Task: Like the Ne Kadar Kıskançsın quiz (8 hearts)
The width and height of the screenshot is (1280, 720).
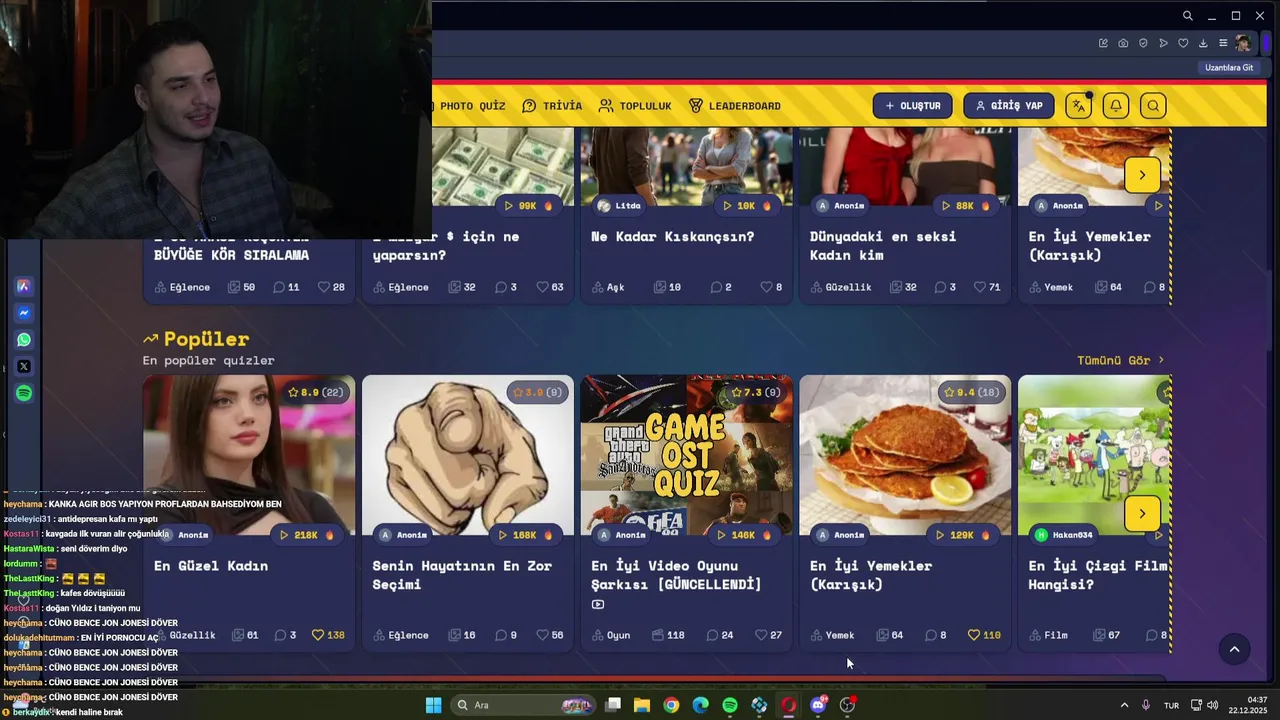Action: pos(766,287)
